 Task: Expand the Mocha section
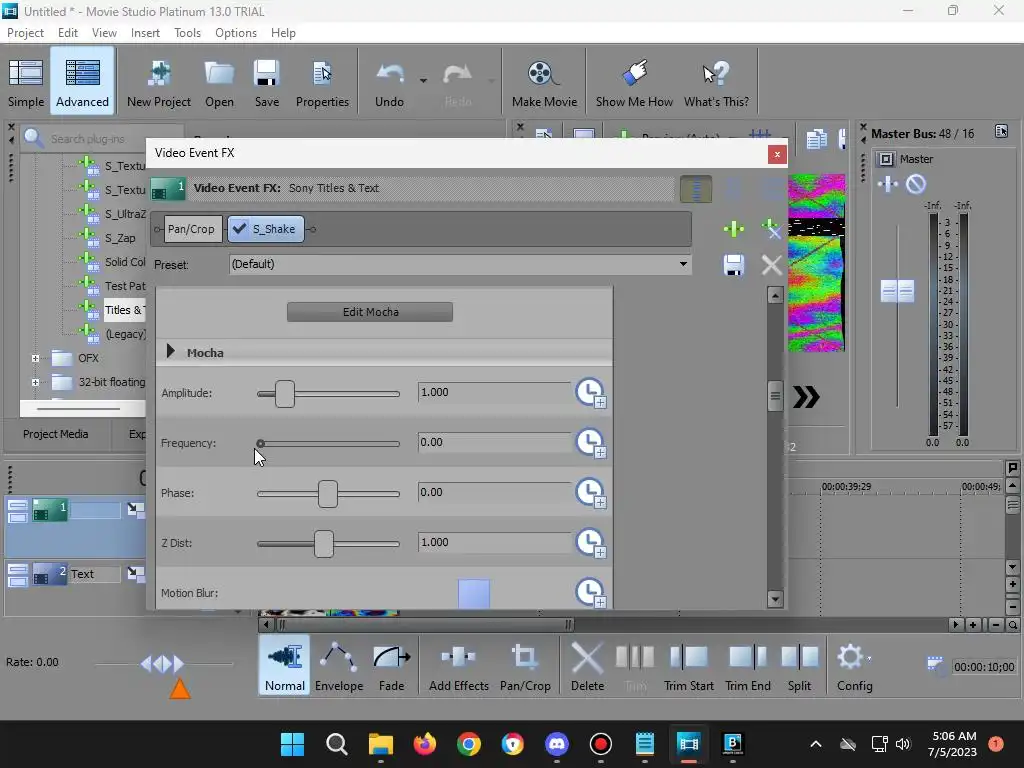coord(170,351)
